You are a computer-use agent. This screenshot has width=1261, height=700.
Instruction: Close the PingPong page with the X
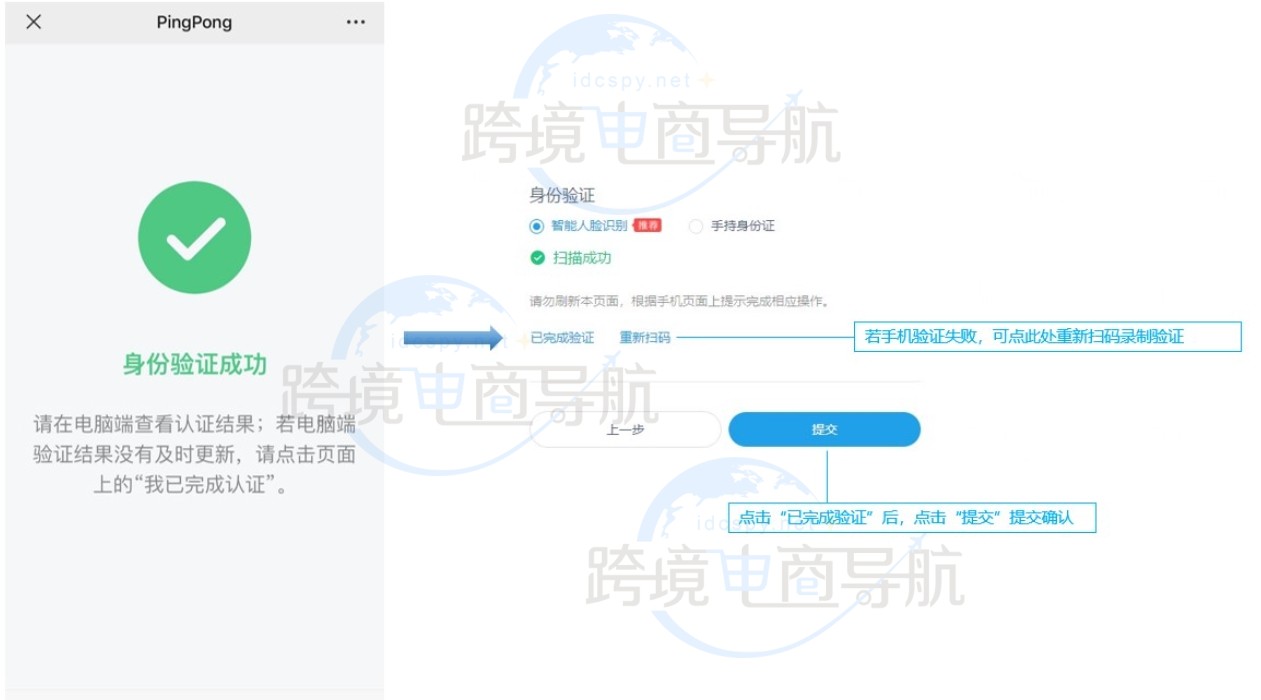click(33, 21)
